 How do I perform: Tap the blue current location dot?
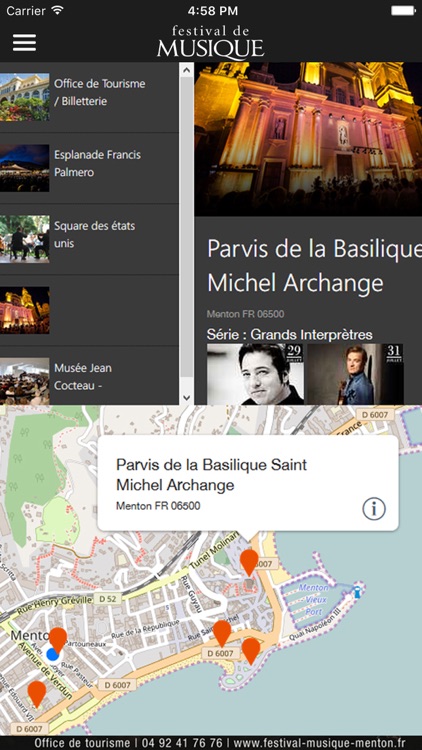point(53,654)
